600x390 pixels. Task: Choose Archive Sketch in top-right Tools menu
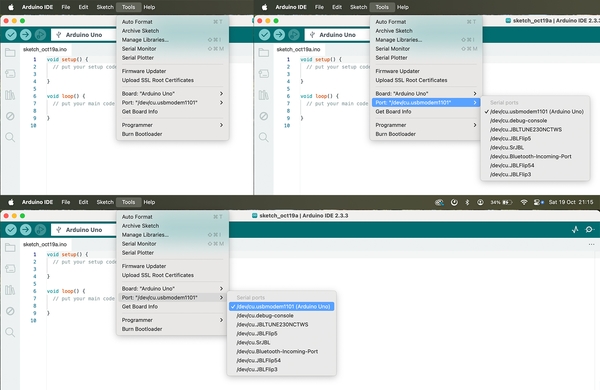pos(426,31)
